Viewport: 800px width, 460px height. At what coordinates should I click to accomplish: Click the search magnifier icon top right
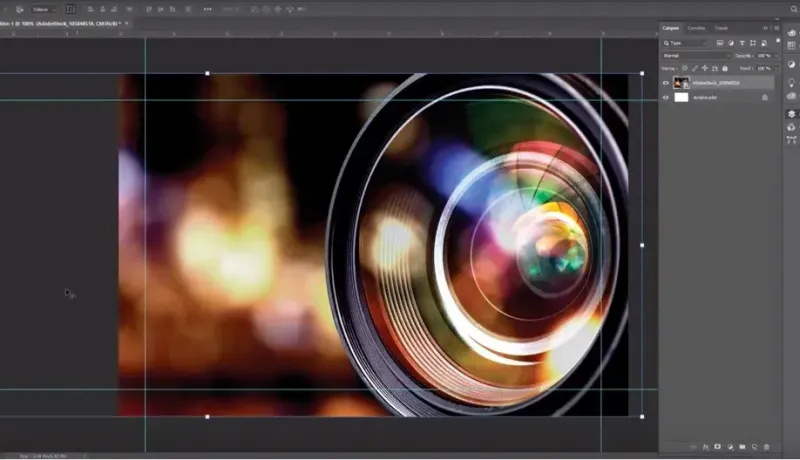pyautogui.click(x=794, y=9)
